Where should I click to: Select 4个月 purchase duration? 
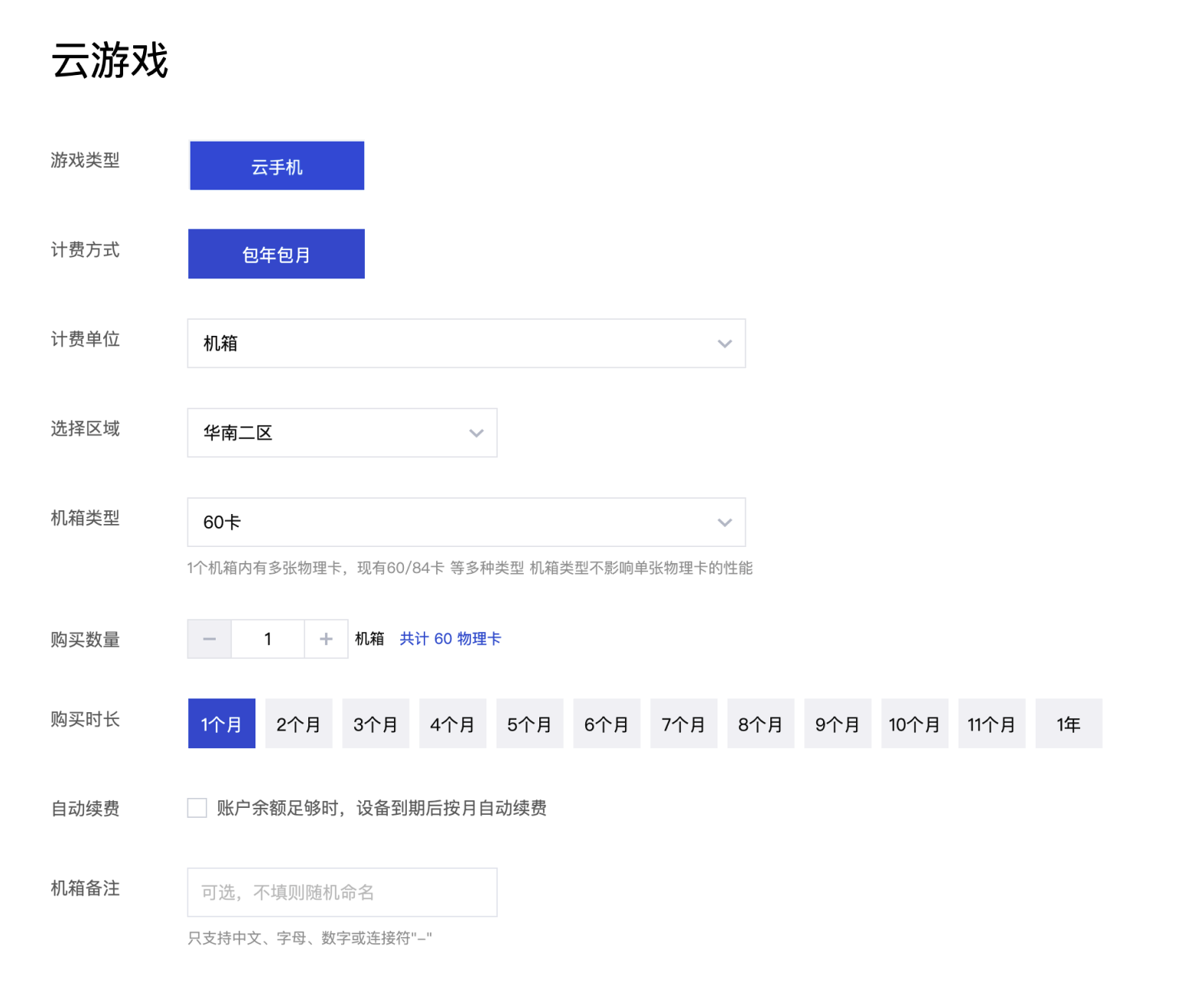tap(453, 724)
